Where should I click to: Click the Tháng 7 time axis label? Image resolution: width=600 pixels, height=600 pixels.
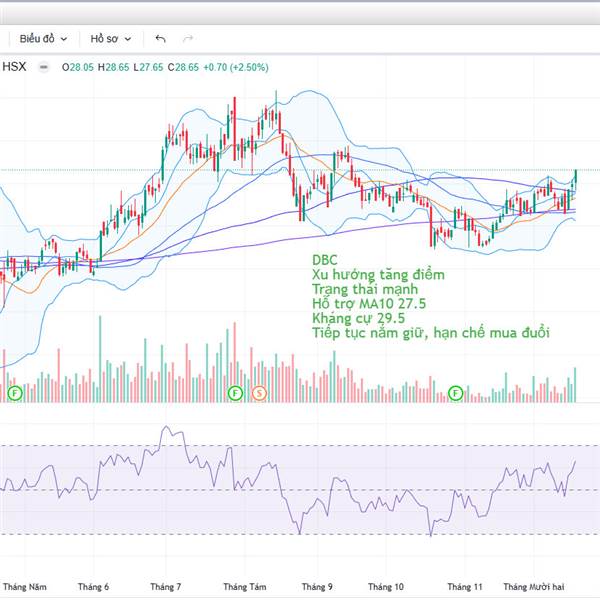click(x=166, y=587)
